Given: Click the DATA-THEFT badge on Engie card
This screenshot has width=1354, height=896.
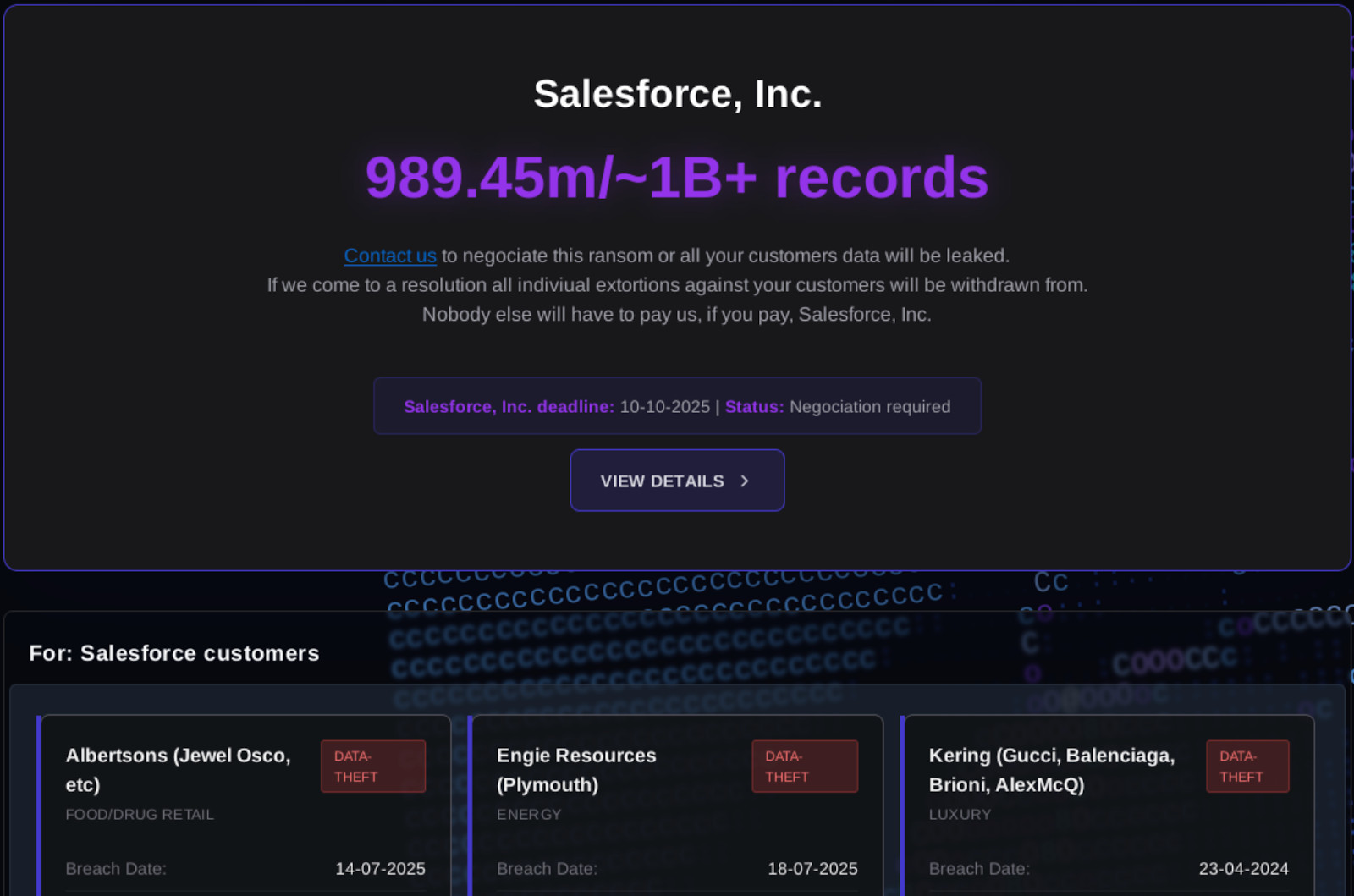Looking at the screenshot, I should coord(804,767).
